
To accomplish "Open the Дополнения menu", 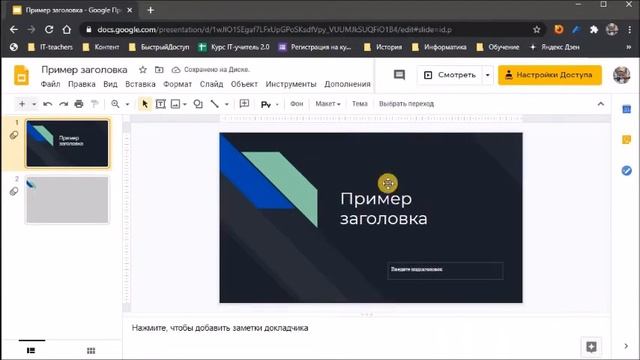I will click(347, 84).
